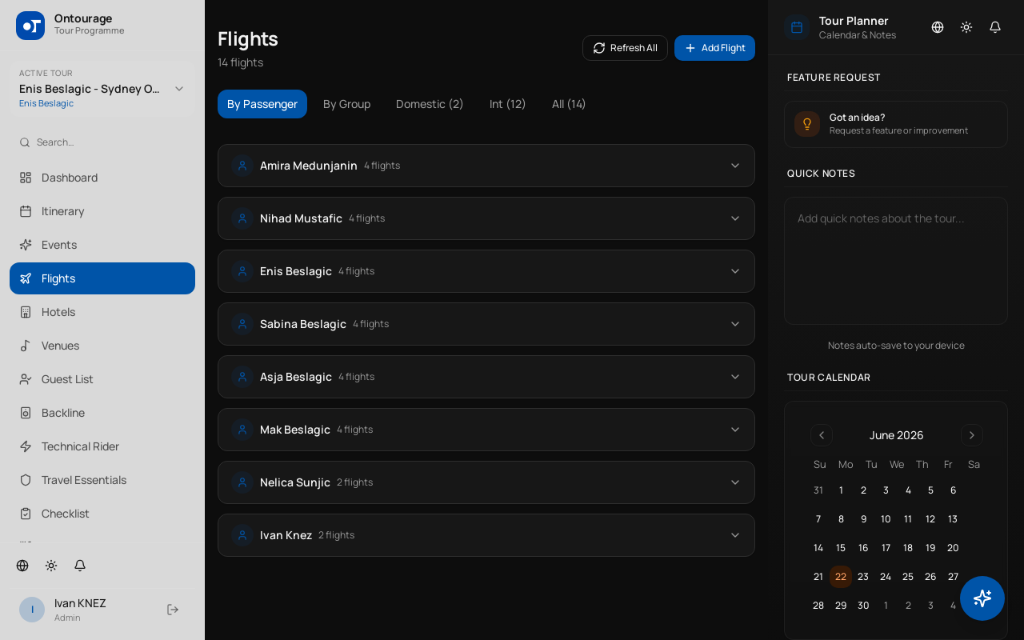Go to next month in tour calendar
This screenshot has width=1024, height=640.
[x=972, y=435]
